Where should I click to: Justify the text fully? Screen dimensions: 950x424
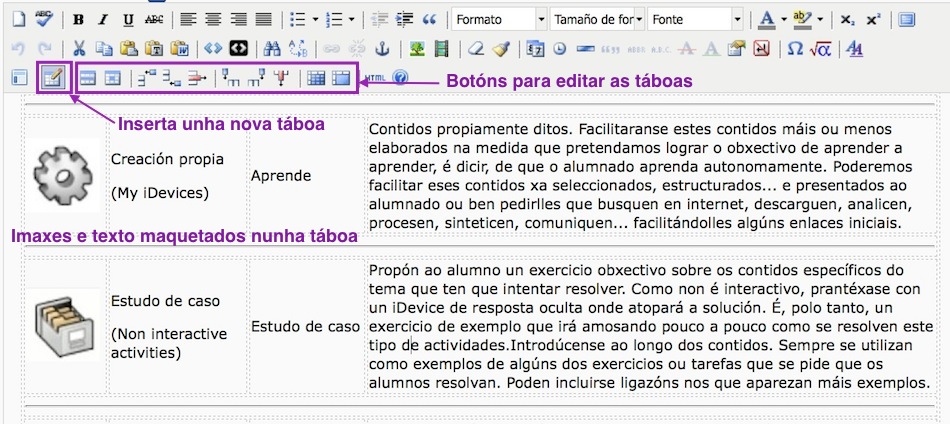point(263,19)
